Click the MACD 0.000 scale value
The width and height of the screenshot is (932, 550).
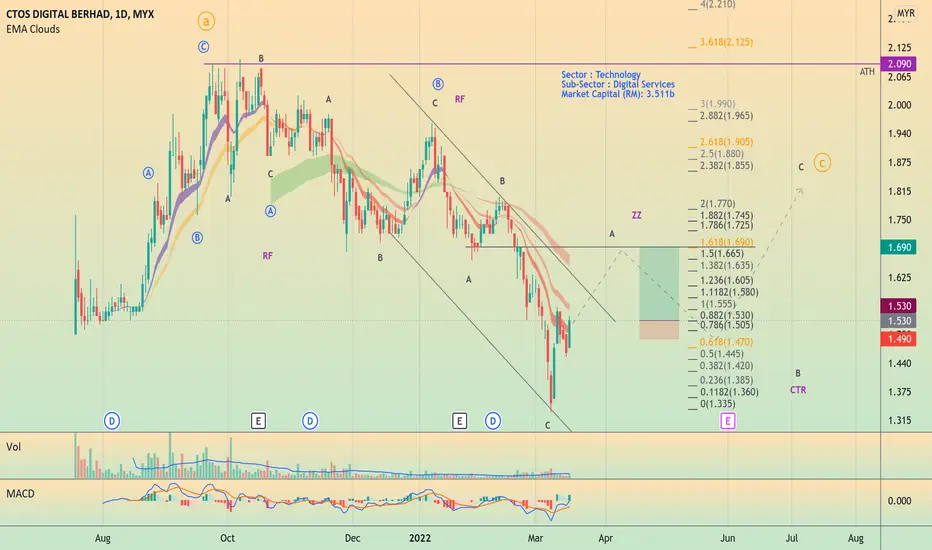(x=899, y=501)
